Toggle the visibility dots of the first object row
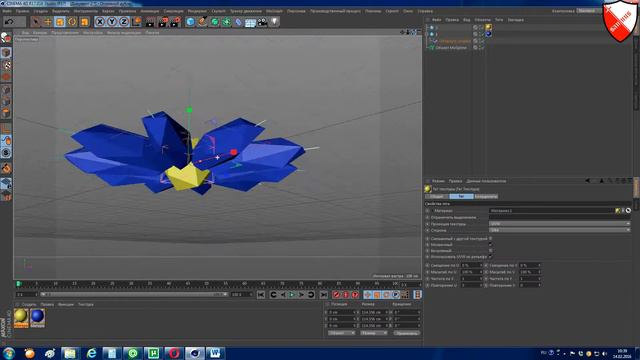 point(481,27)
